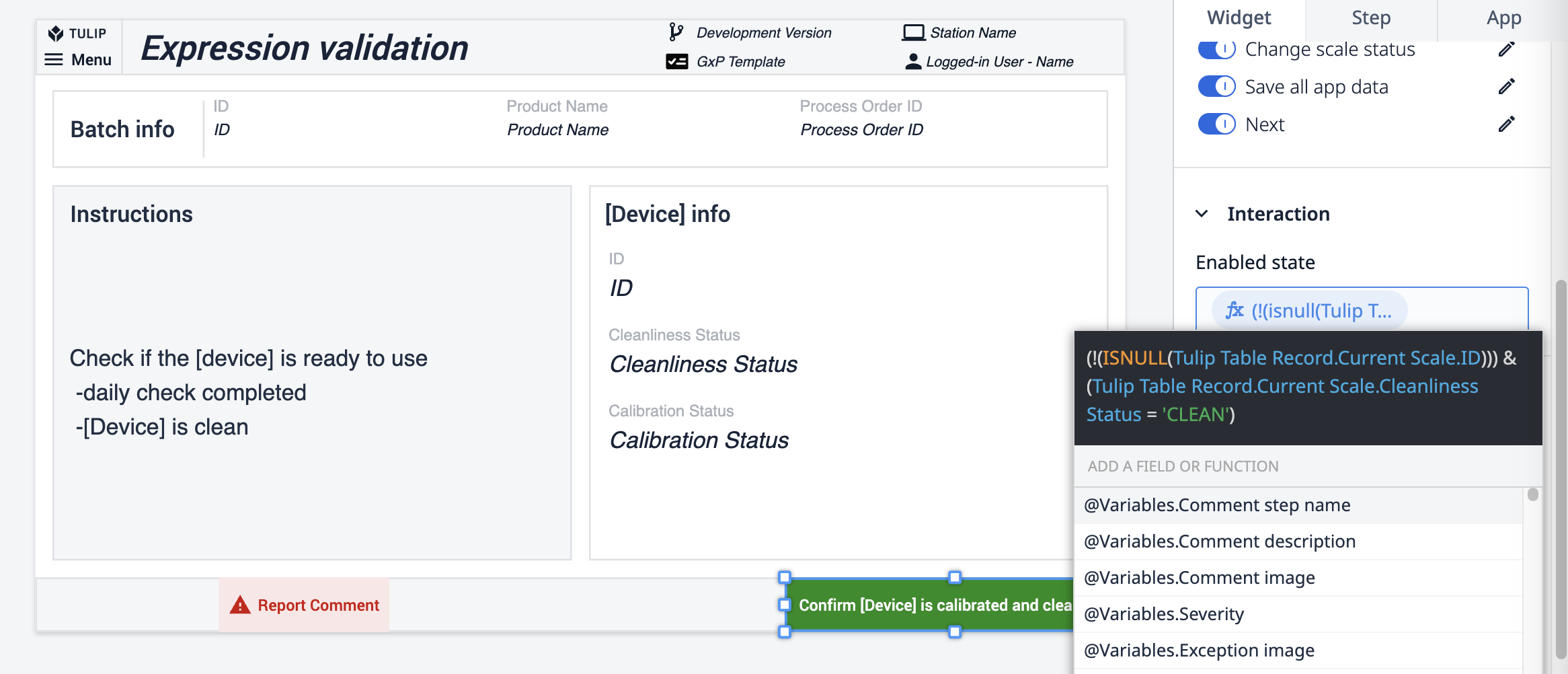Click the Station Name label
Screen dimensions: 1568x674
tap(973, 32)
